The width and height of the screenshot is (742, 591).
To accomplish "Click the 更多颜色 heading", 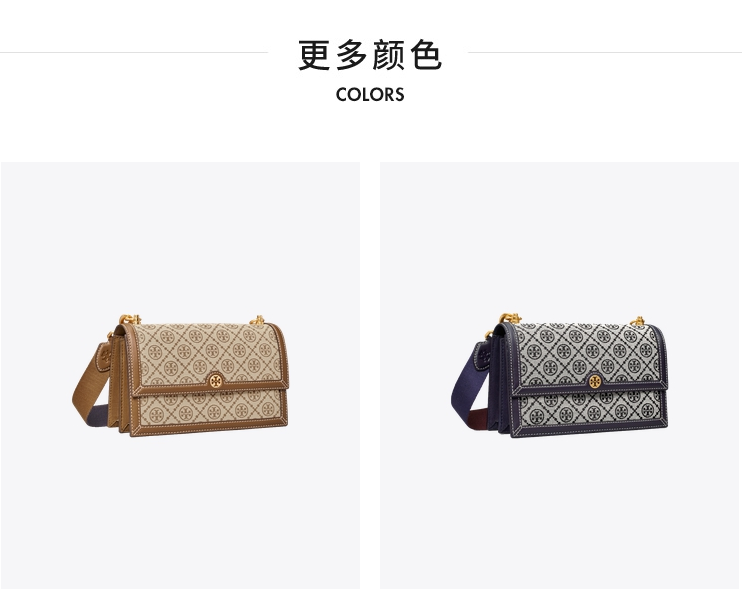I will (370, 55).
